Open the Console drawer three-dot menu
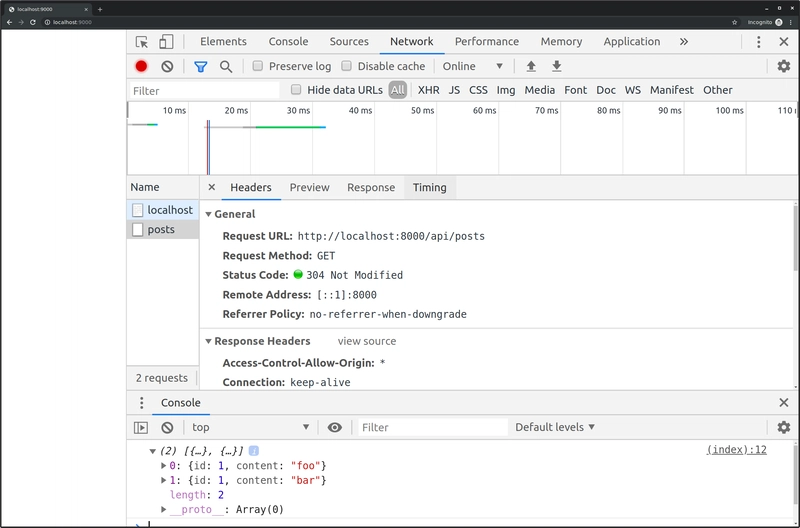Screen dimensions: 800x528 [142, 403]
